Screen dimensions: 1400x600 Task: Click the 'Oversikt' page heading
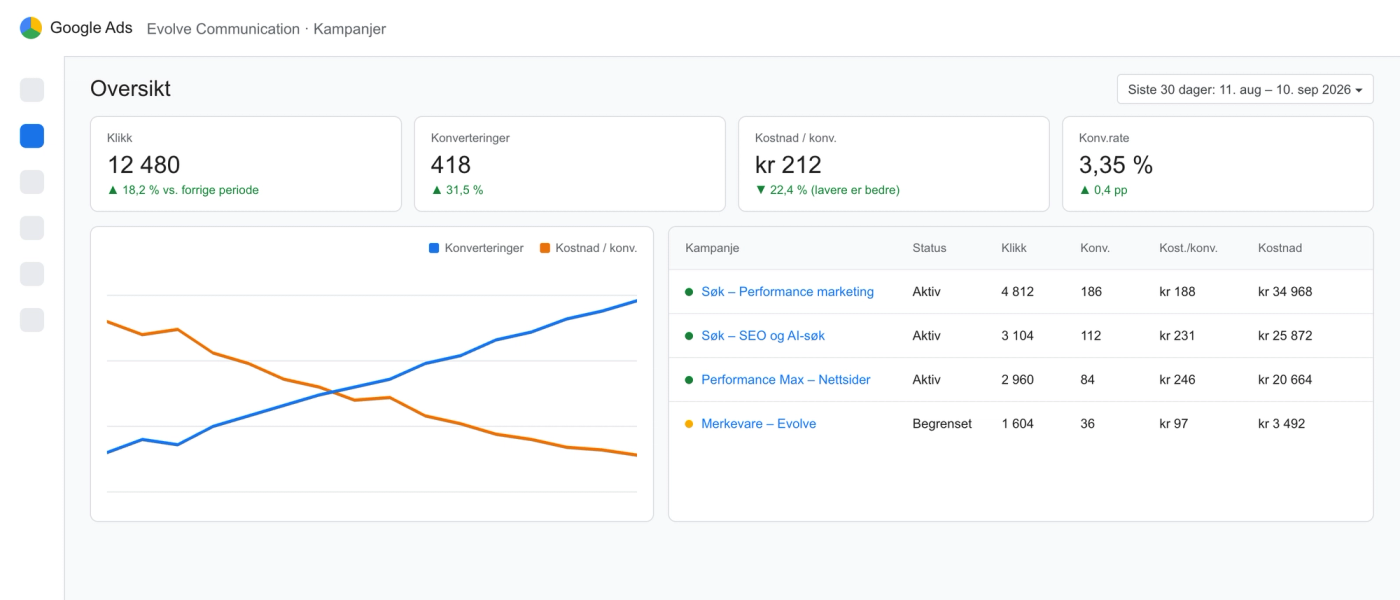click(130, 88)
